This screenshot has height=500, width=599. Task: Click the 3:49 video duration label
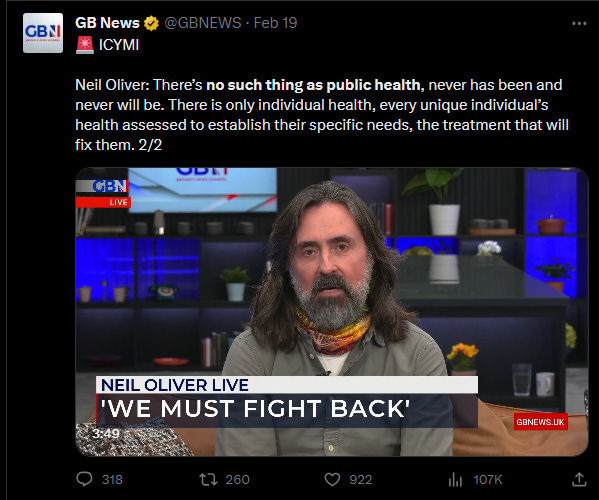coord(106,434)
